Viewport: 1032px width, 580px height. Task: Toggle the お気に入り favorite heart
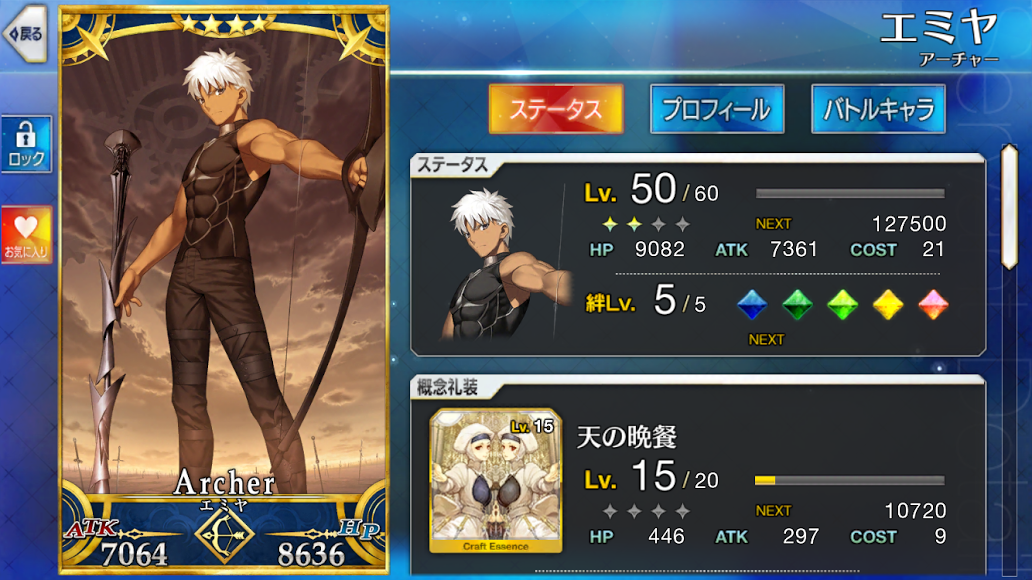click(x=26, y=234)
